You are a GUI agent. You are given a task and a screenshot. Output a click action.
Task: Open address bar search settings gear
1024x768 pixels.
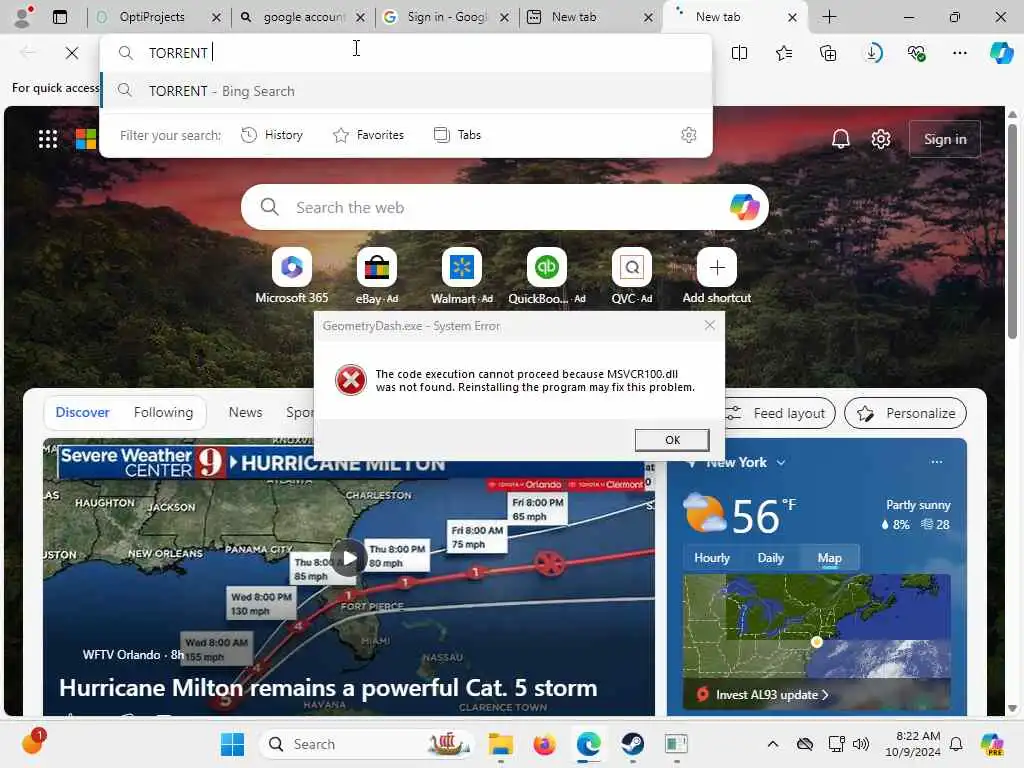[x=688, y=135]
